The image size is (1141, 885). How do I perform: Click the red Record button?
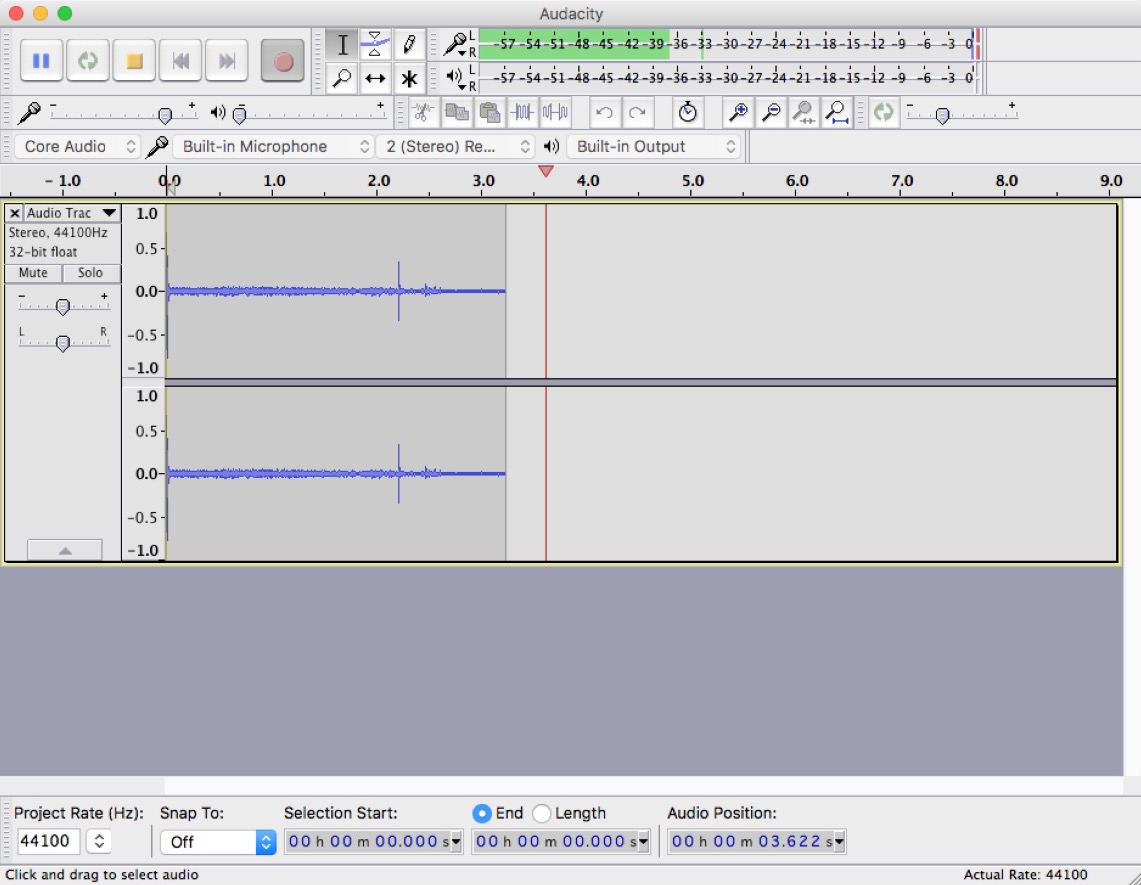[282, 61]
